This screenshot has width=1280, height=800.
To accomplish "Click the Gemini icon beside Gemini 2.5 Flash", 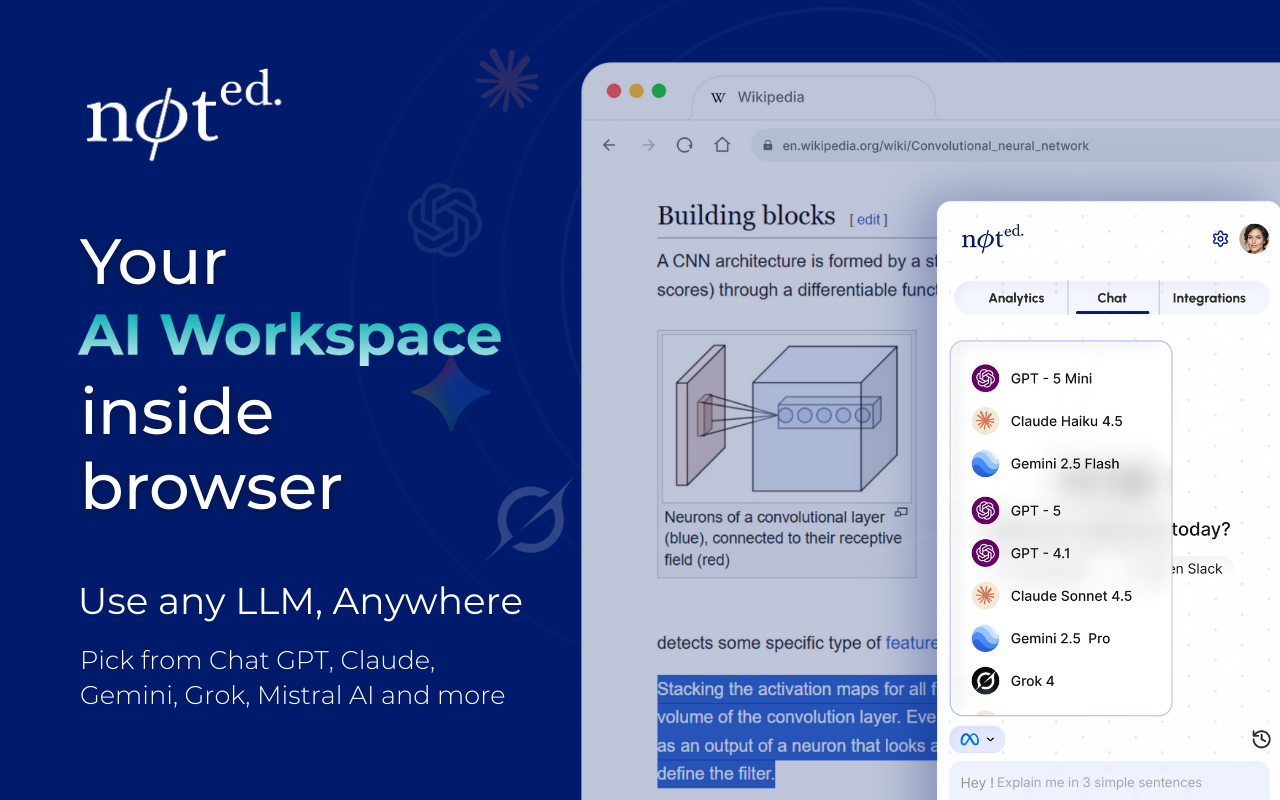I will [984, 463].
